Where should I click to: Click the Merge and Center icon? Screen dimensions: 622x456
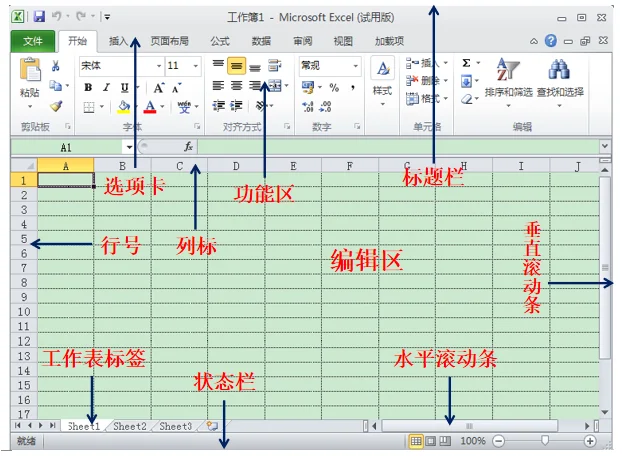[x=275, y=86]
